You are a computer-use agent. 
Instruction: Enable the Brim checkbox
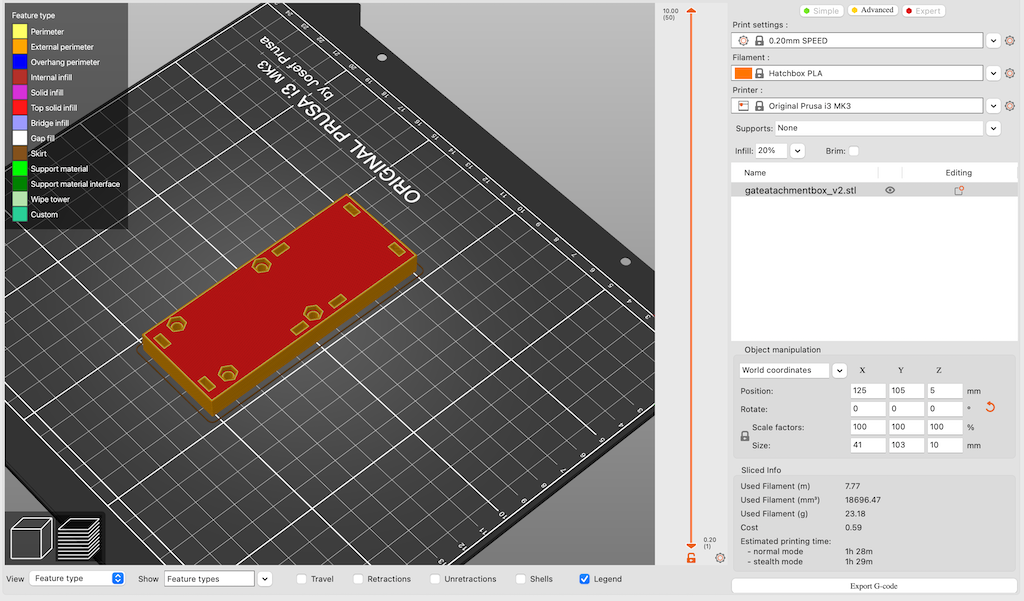coord(854,151)
